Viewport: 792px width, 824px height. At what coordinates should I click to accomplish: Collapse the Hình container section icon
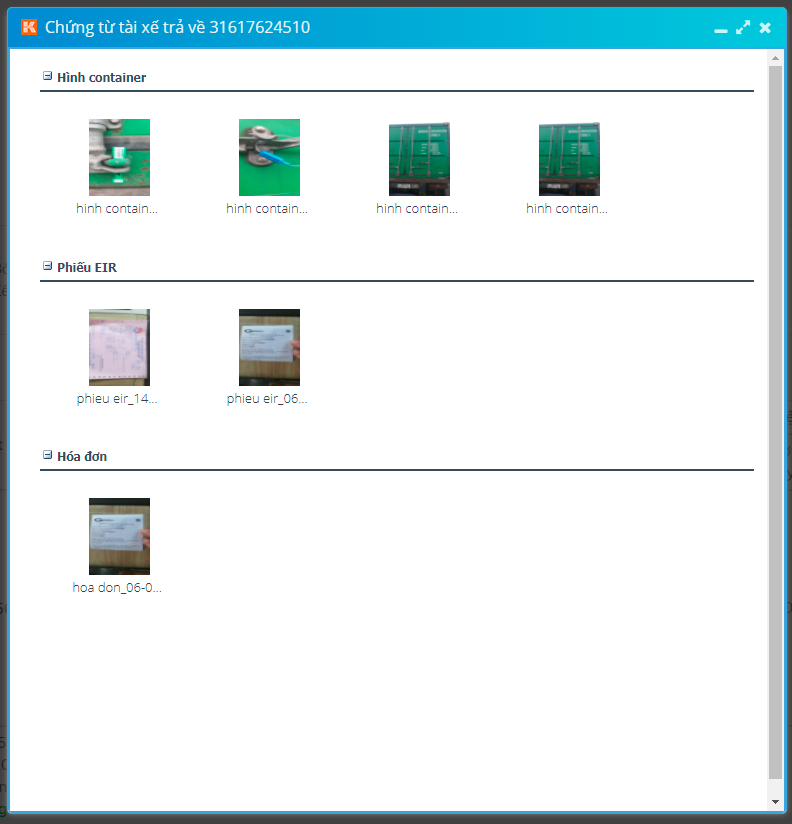click(47, 76)
